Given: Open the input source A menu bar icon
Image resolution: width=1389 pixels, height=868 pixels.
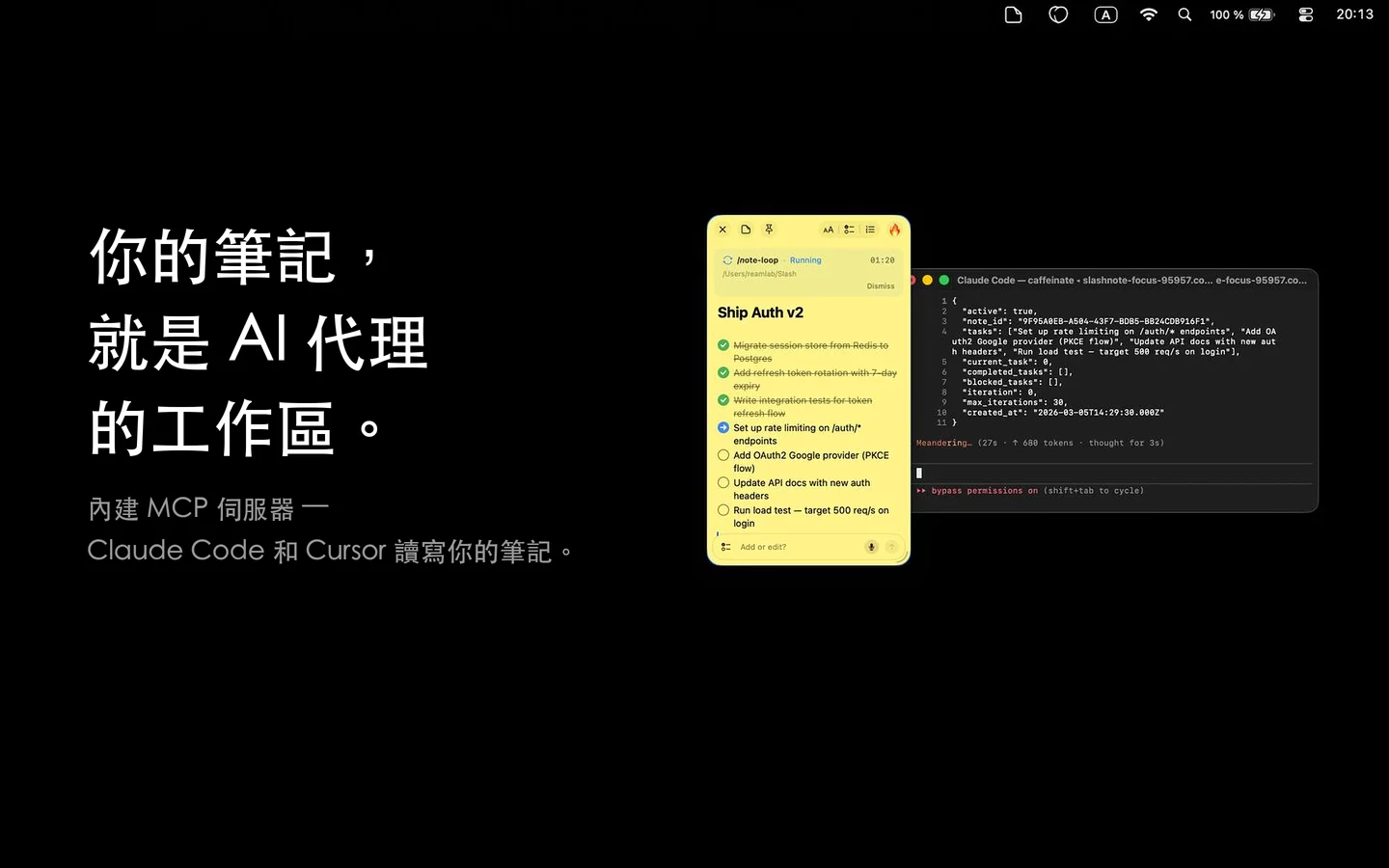Looking at the screenshot, I should (1105, 14).
